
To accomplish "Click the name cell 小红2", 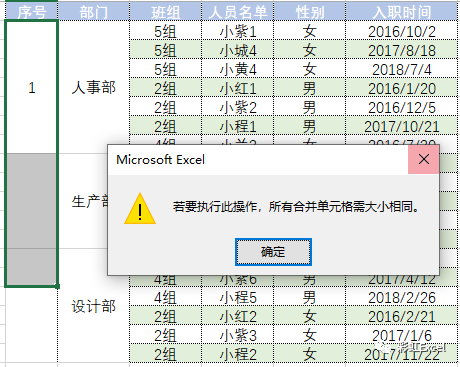I will [238, 316].
